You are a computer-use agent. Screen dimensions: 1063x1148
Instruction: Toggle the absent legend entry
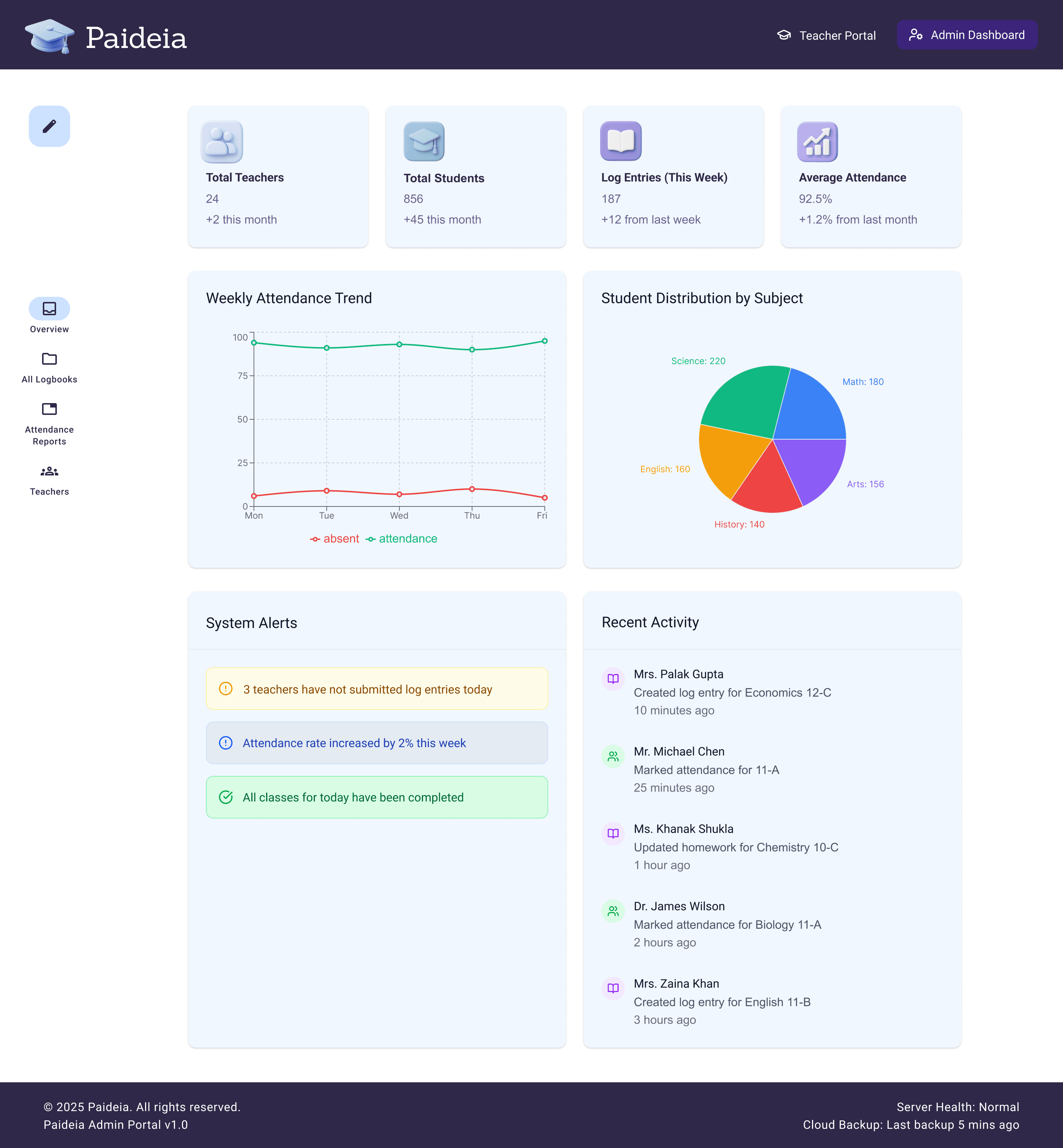pyautogui.click(x=335, y=539)
